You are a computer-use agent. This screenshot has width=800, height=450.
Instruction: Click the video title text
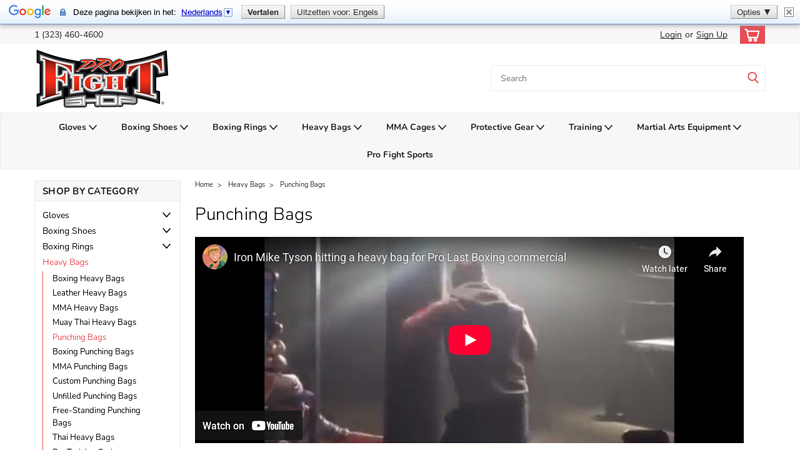point(400,257)
